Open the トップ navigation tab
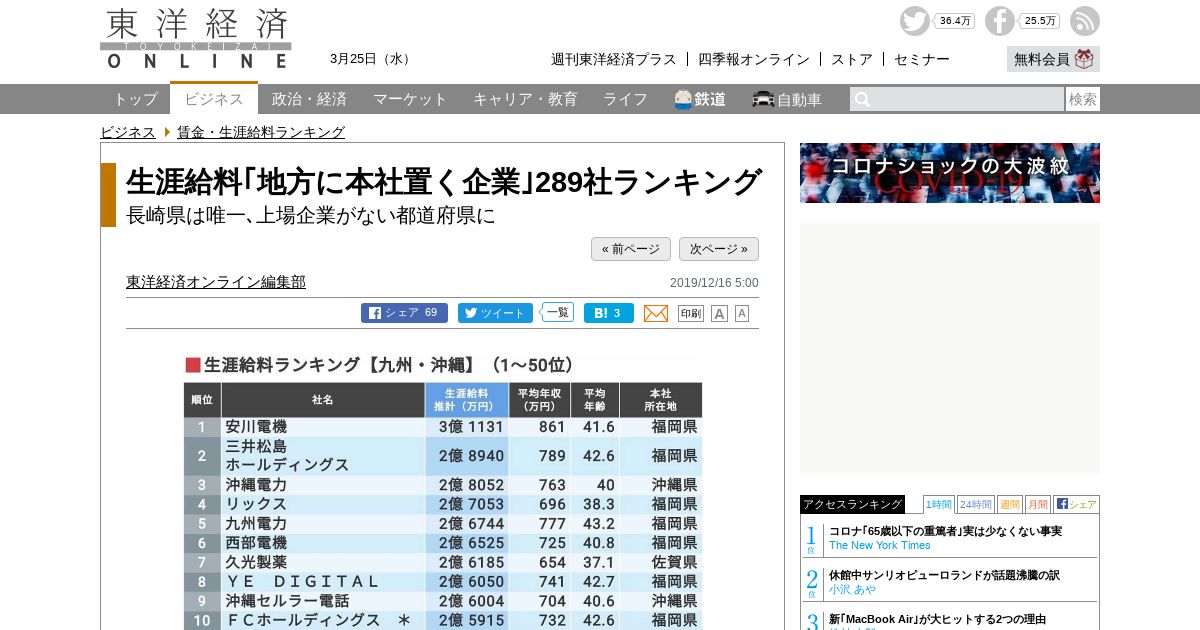 click(135, 99)
